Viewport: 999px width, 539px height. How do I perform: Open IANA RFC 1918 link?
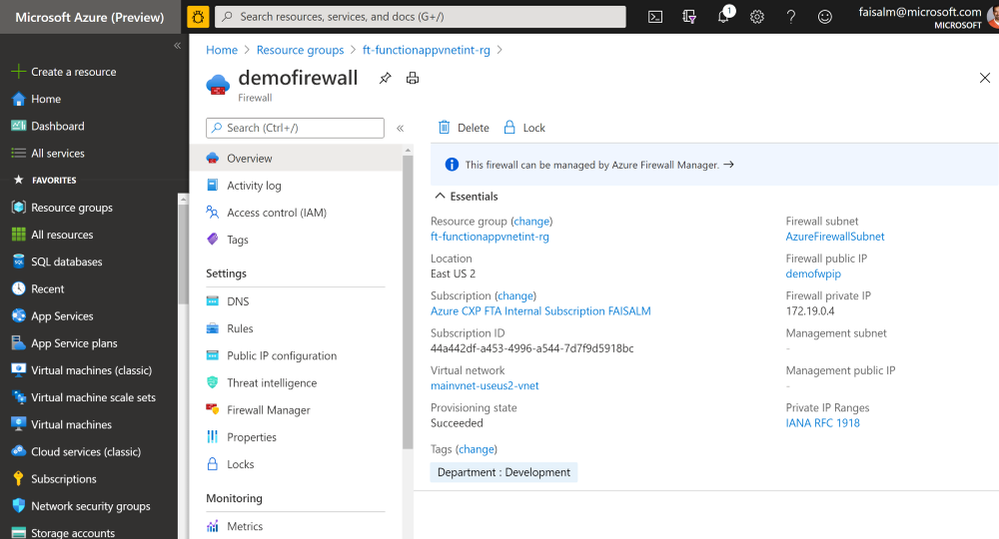coord(823,422)
